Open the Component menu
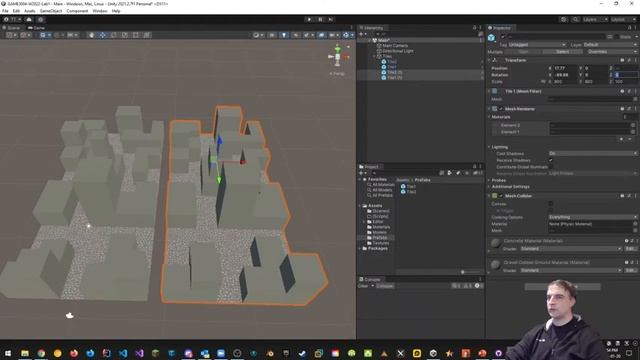Screen dimensions: 640x360 click(x=77, y=11)
